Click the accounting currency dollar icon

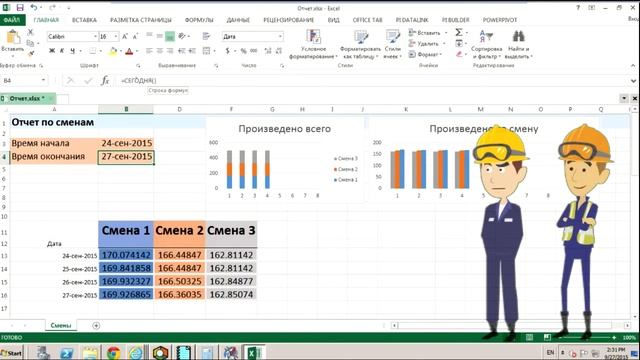228,51
